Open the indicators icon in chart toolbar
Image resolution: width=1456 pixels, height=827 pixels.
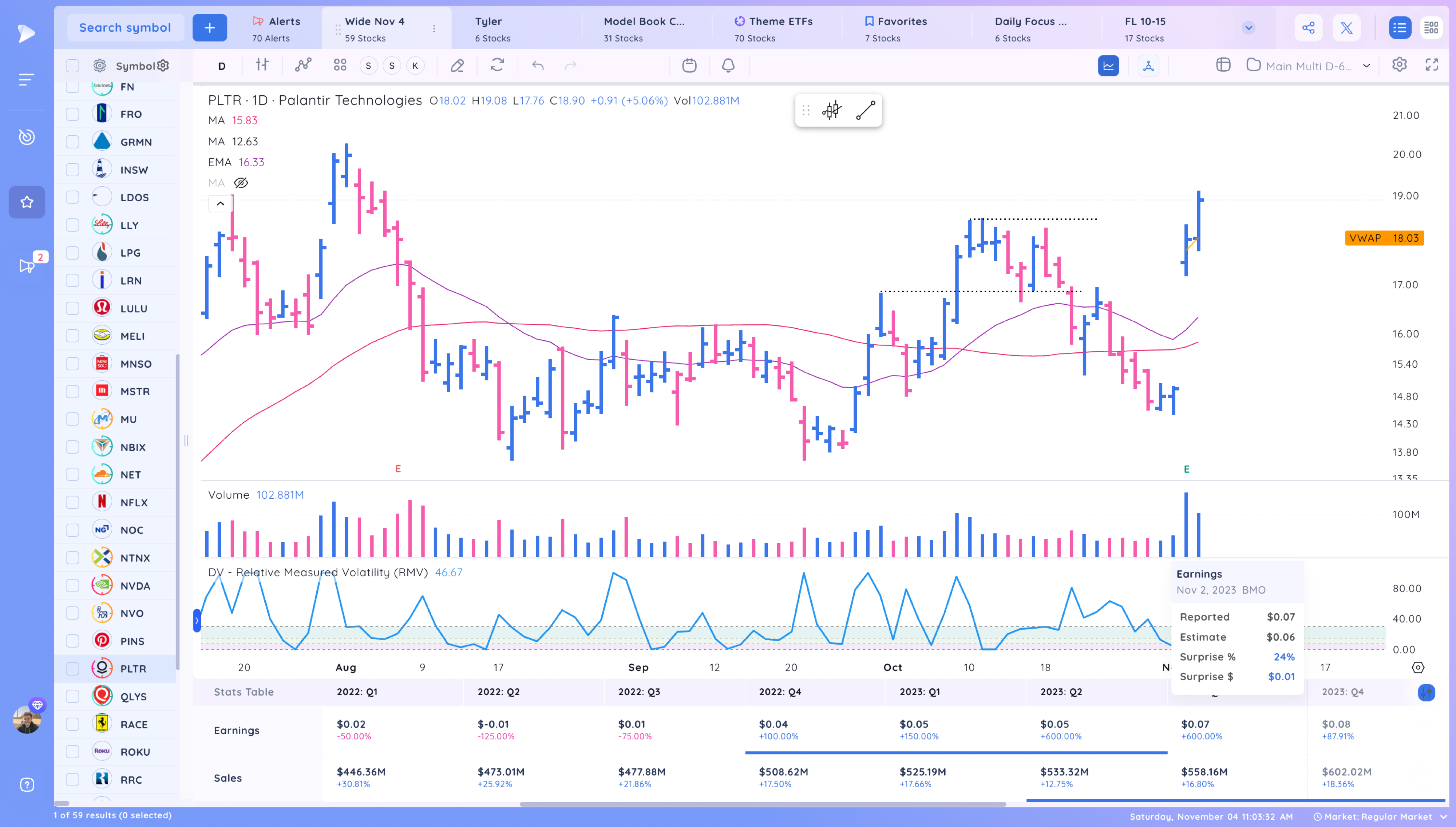coord(303,65)
